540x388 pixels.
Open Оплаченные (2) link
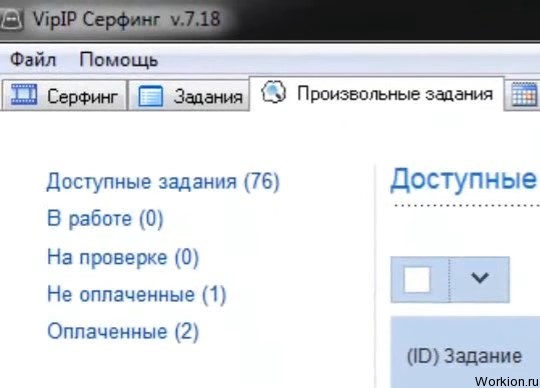click(x=123, y=332)
